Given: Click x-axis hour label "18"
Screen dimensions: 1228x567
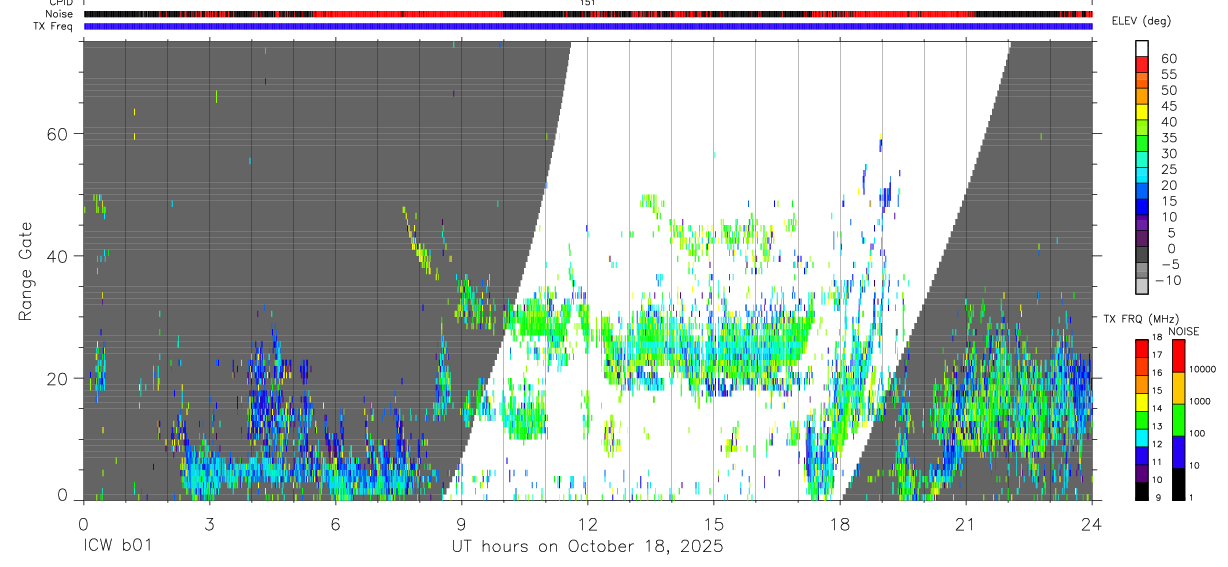Looking at the screenshot, I should click(x=839, y=524).
